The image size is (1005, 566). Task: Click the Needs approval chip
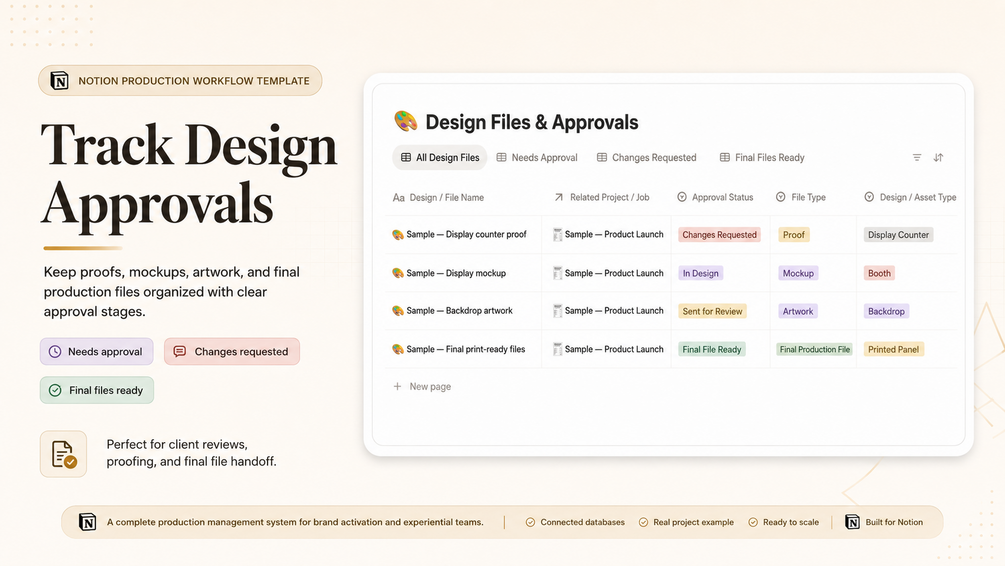coord(97,351)
